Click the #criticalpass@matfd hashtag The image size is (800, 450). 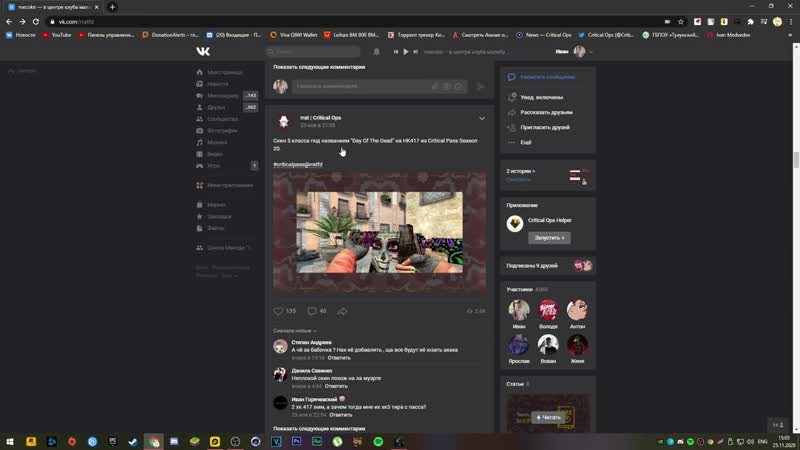tap(297, 164)
